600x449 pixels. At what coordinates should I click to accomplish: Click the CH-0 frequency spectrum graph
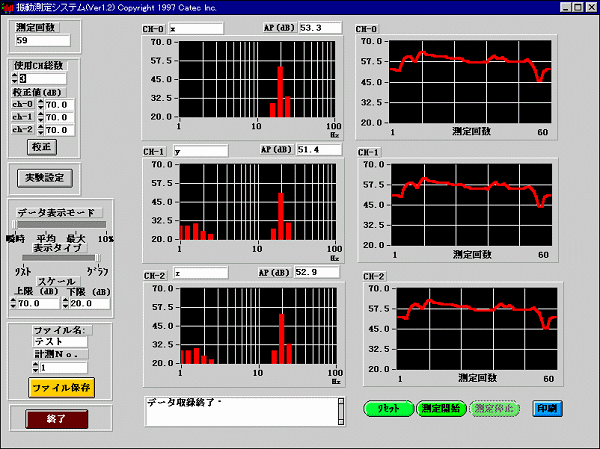pos(257,79)
